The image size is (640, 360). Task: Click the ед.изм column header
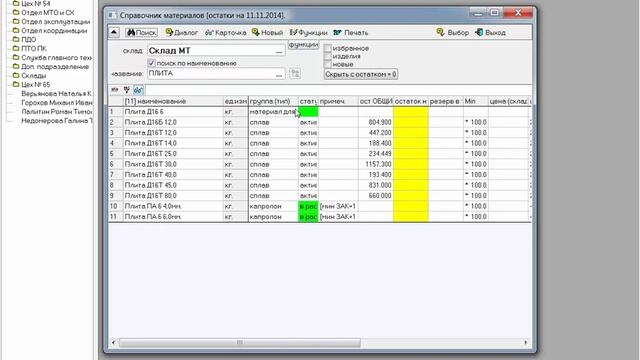tap(236, 101)
